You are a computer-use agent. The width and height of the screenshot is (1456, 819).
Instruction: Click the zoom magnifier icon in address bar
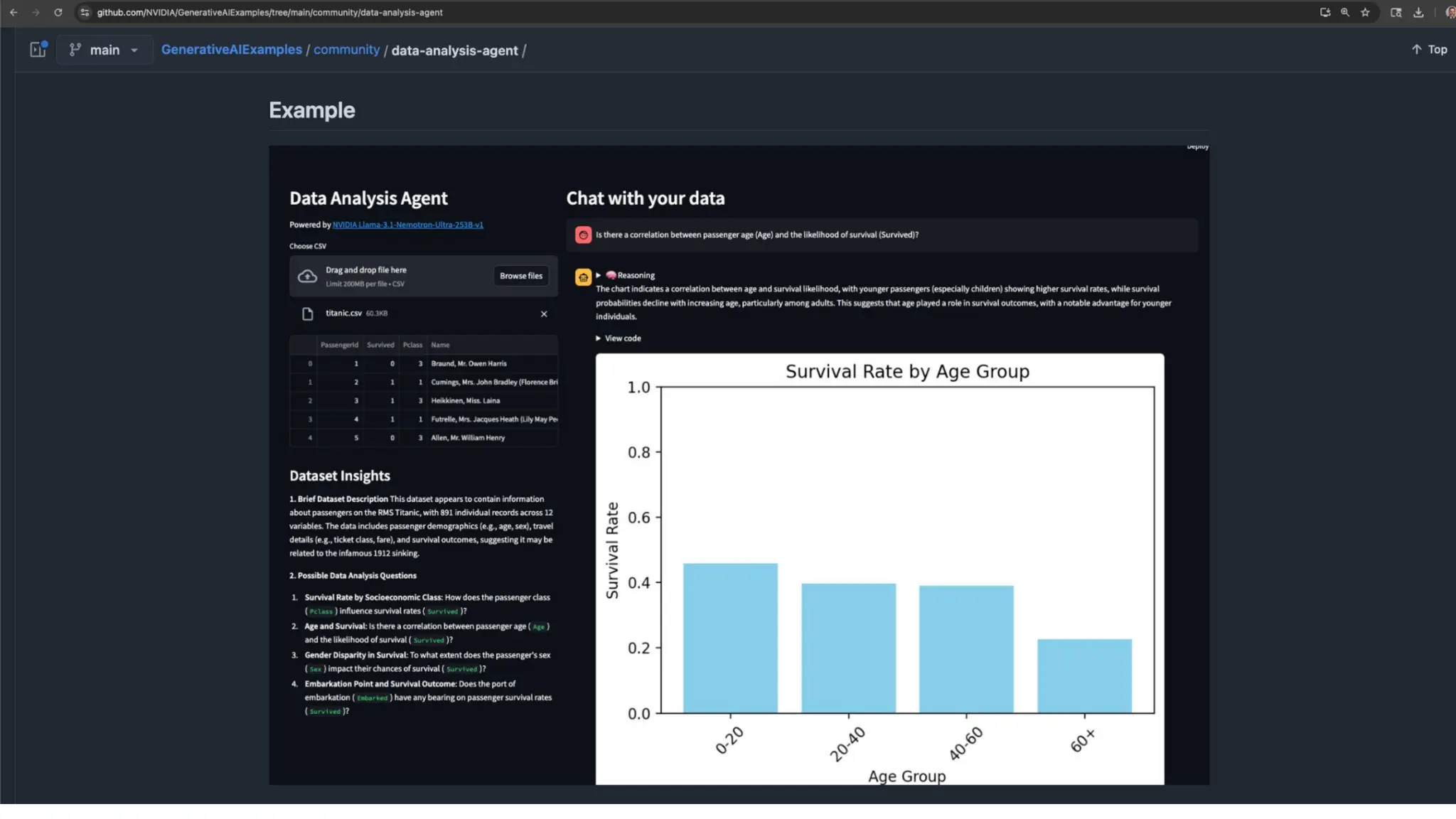[x=1344, y=12]
